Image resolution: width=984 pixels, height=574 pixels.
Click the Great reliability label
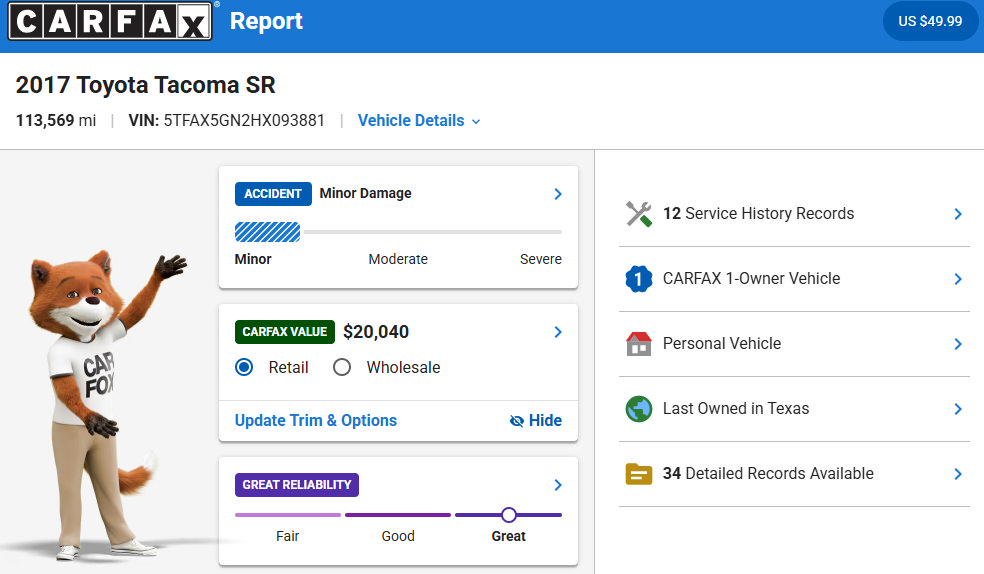[x=509, y=536]
